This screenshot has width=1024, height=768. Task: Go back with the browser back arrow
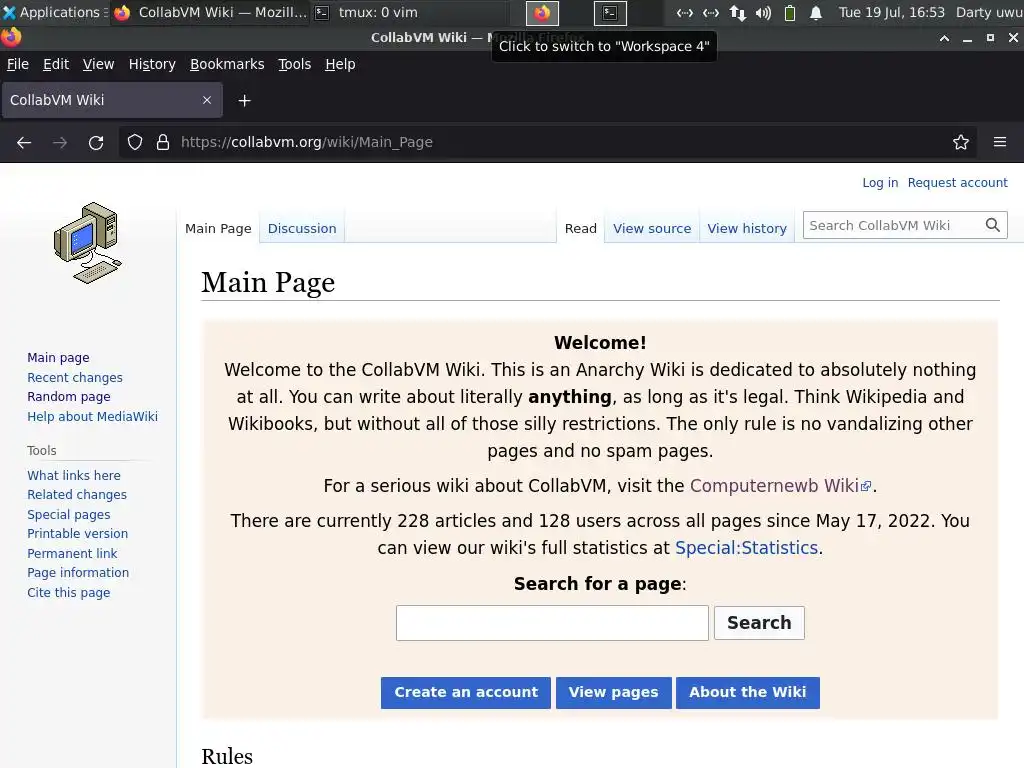(x=24, y=142)
